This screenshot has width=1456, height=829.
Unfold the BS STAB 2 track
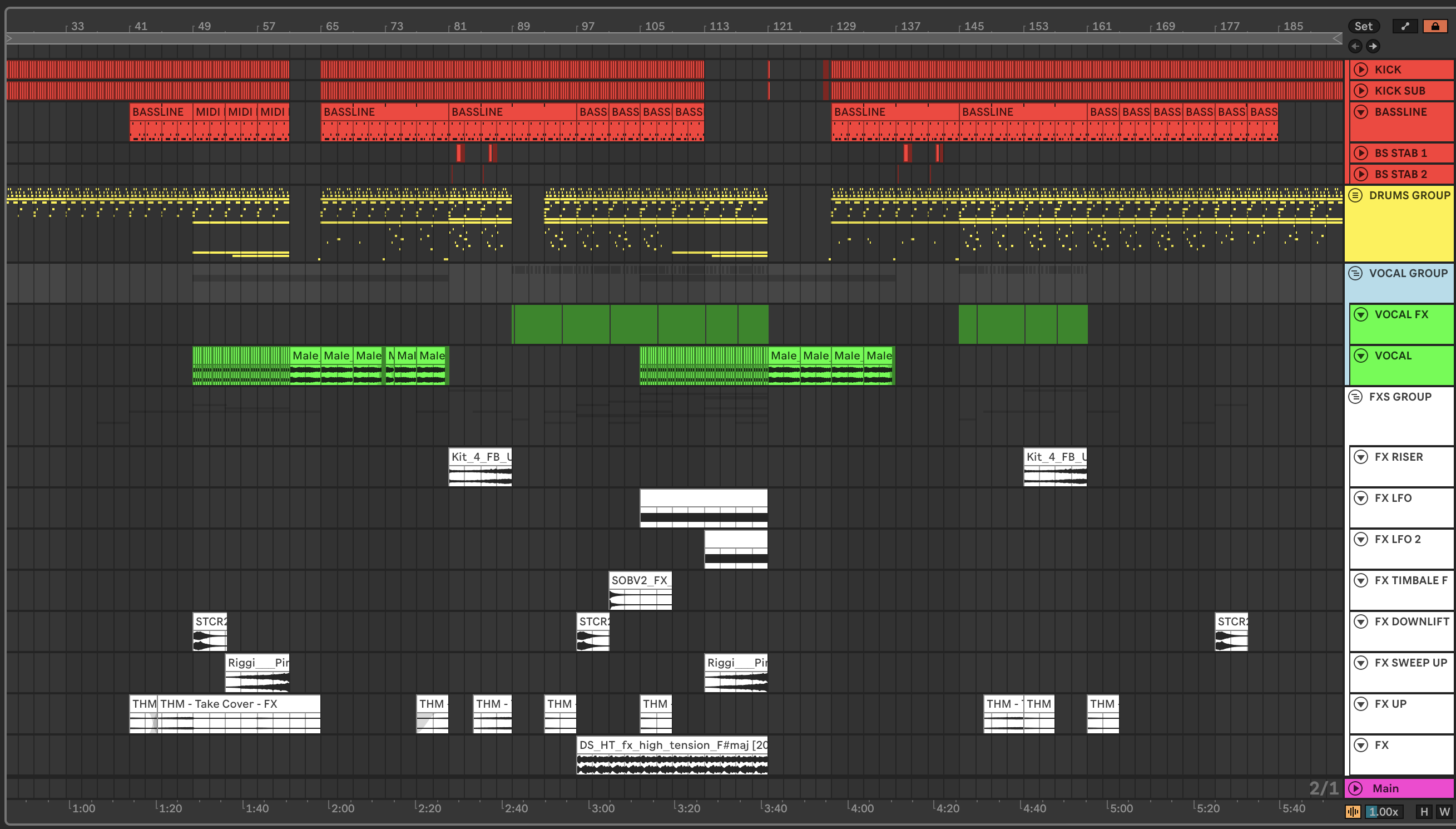(x=1361, y=174)
